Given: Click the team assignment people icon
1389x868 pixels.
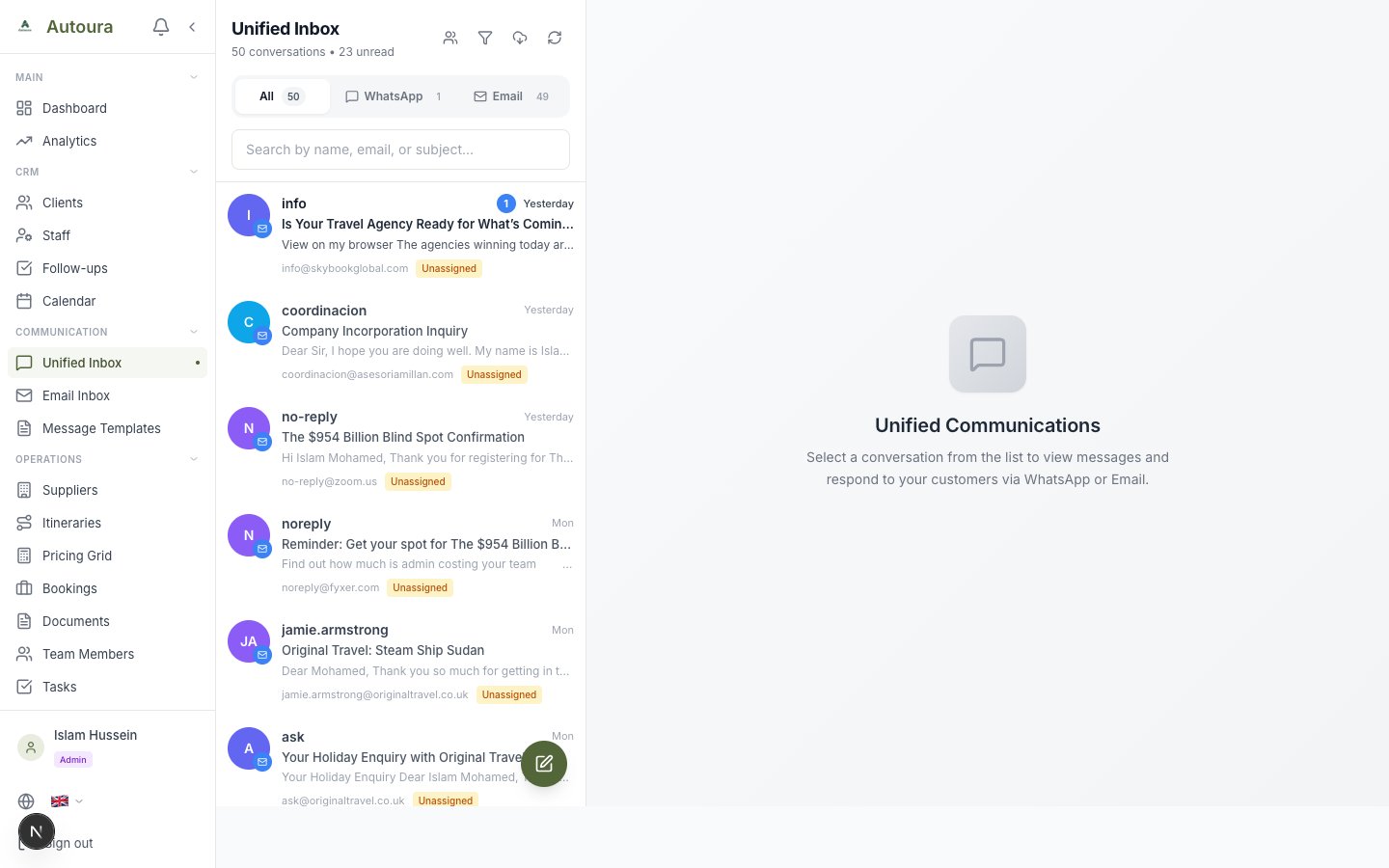Looking at the screenshot, I should pos(450,38).
